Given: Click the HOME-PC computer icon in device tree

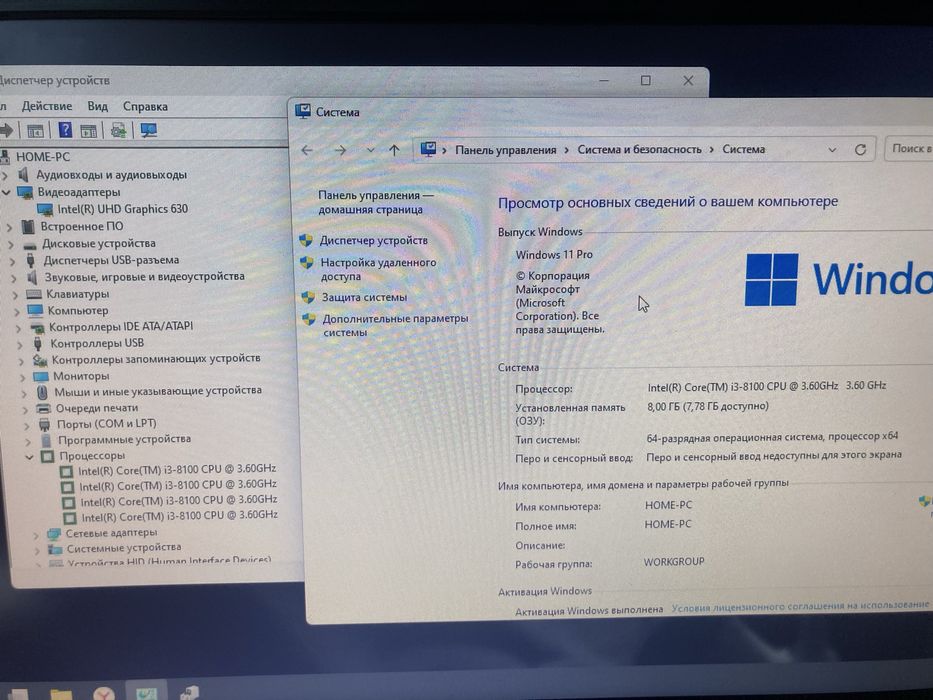Looking at the screenshot, I should pos(5,157).
